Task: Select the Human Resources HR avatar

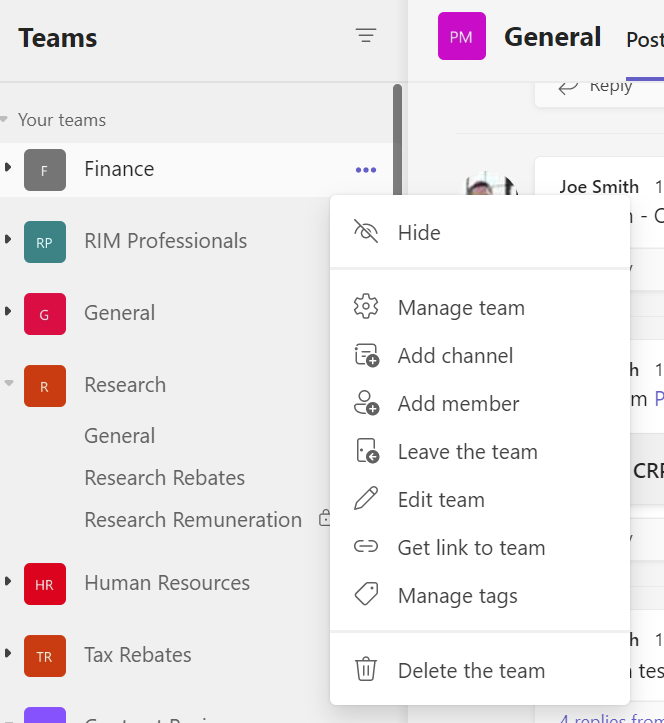Action: (x=45, y=584)
